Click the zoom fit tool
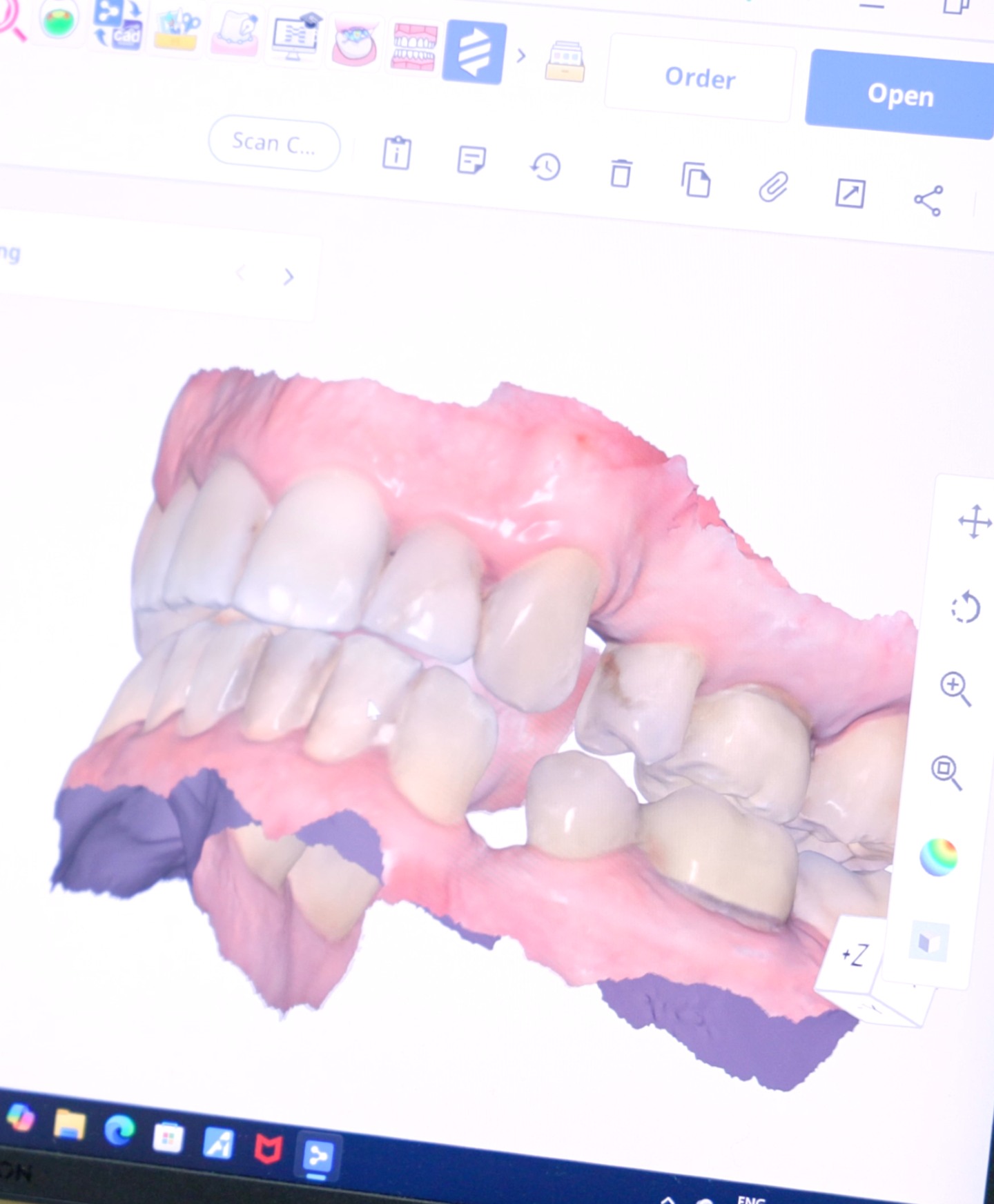The height and width of the screenshot is (1204, 994). [946, 772]
